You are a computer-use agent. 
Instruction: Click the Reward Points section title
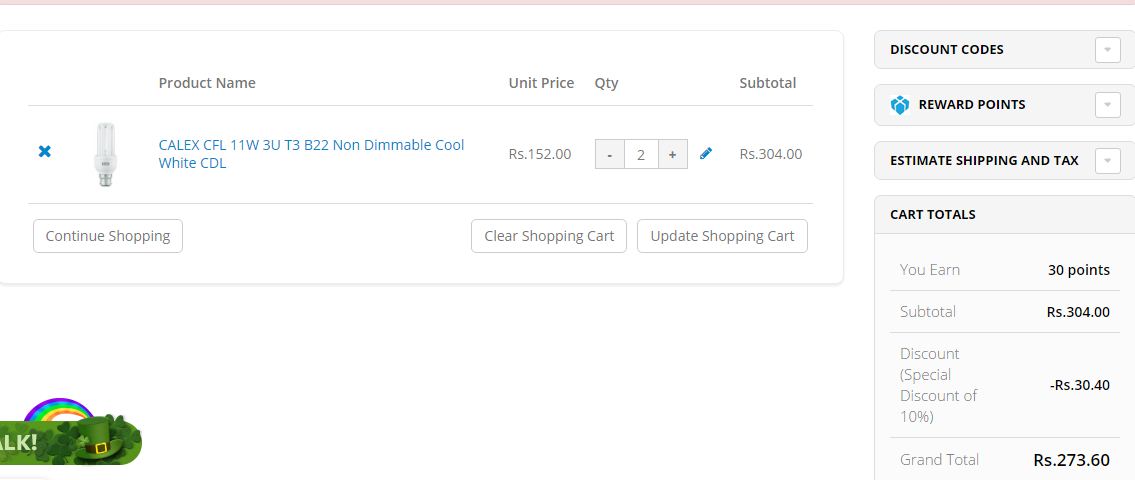coord(972,105)
